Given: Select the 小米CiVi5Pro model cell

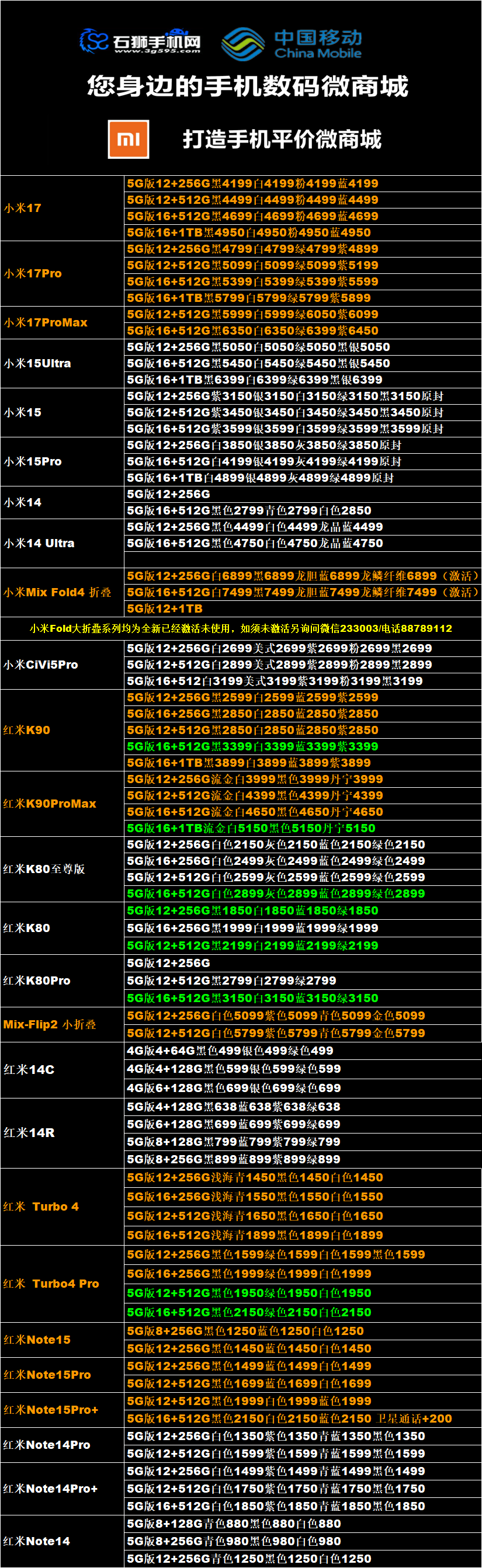Looking at the screenshot, I should 61,665.
